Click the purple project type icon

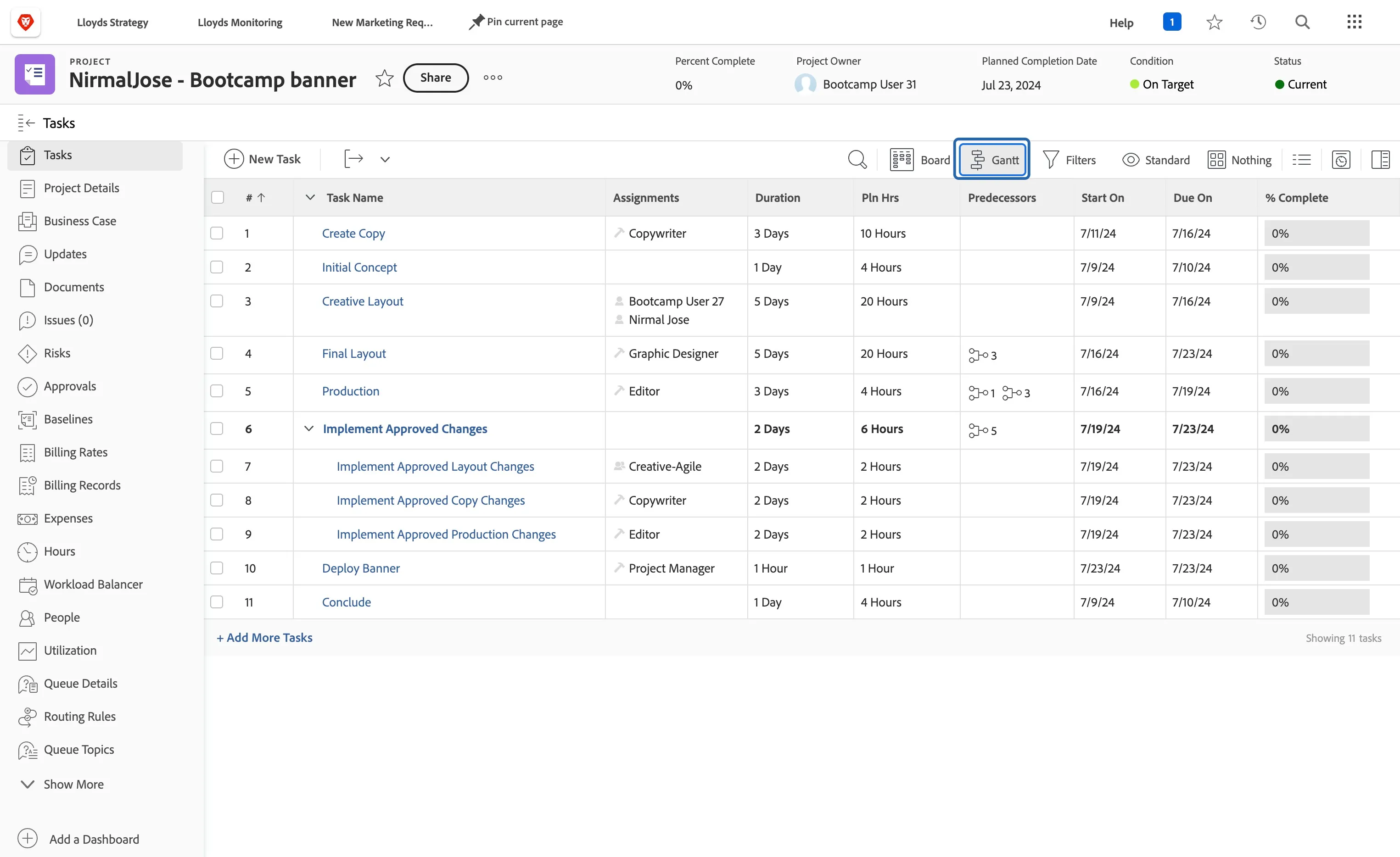pos(35,74)
